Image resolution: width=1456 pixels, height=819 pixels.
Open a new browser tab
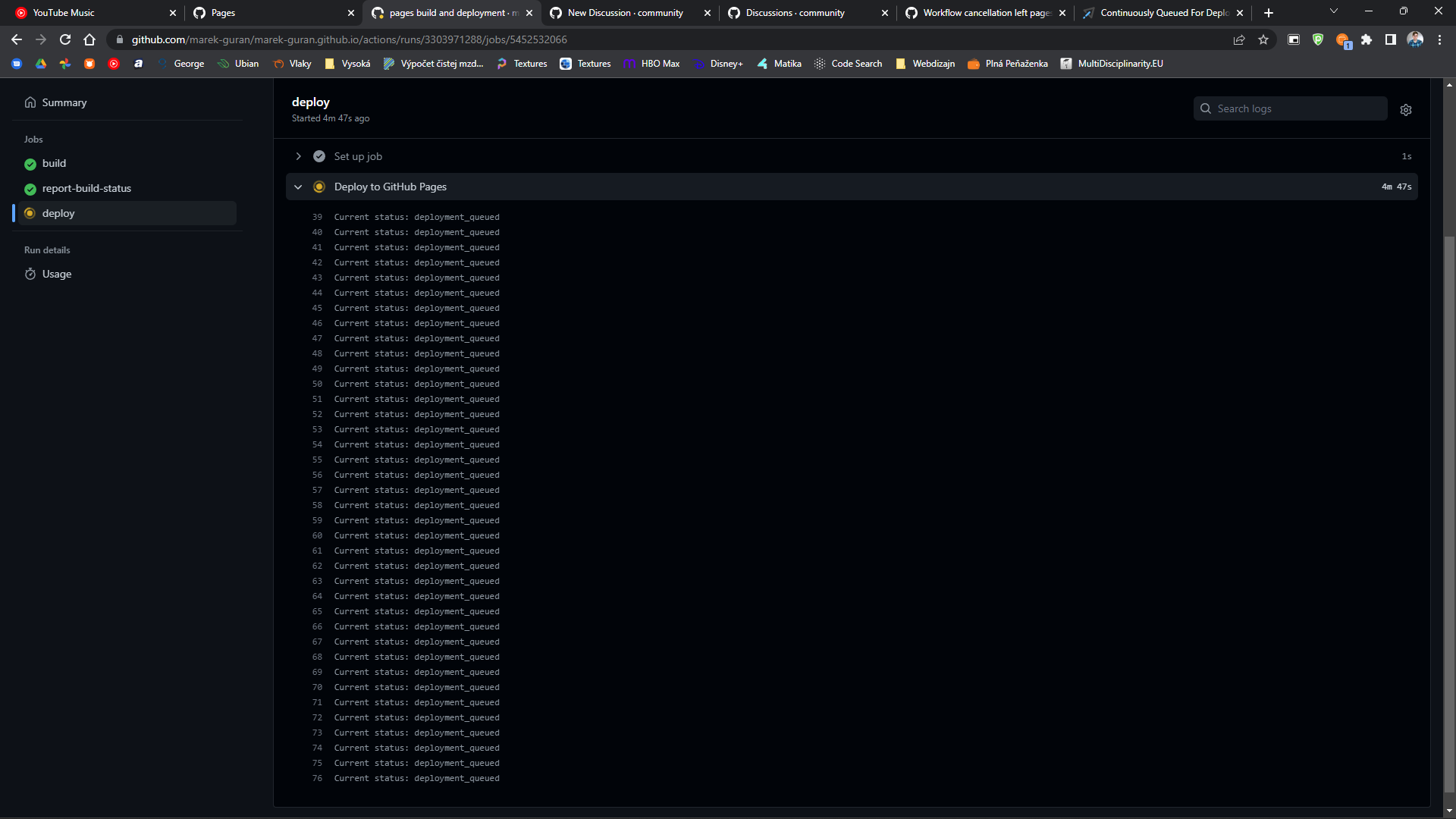[1269, 13]
